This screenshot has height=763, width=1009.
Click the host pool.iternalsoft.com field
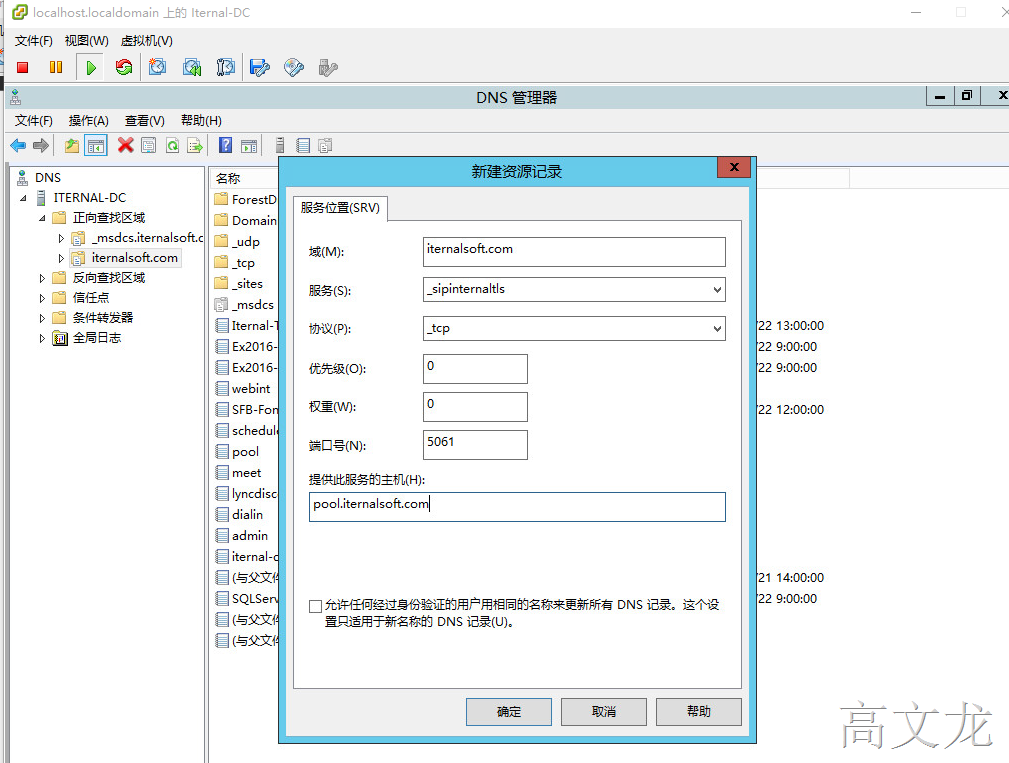click(517, 507)
